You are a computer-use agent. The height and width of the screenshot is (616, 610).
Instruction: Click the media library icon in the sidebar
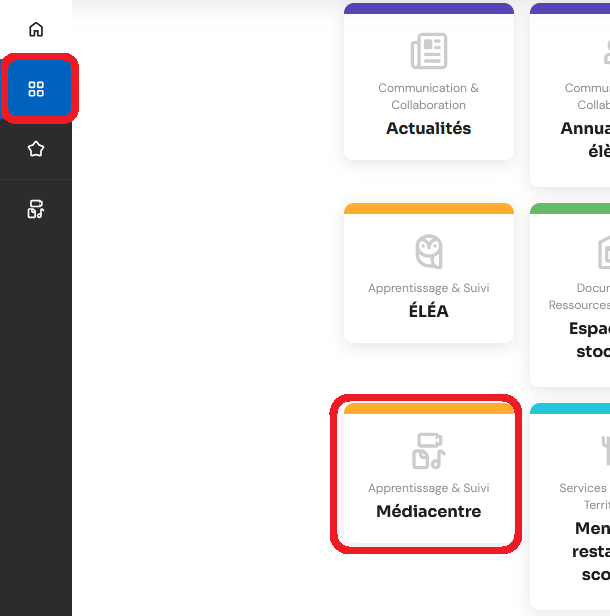tap(36, 209)
